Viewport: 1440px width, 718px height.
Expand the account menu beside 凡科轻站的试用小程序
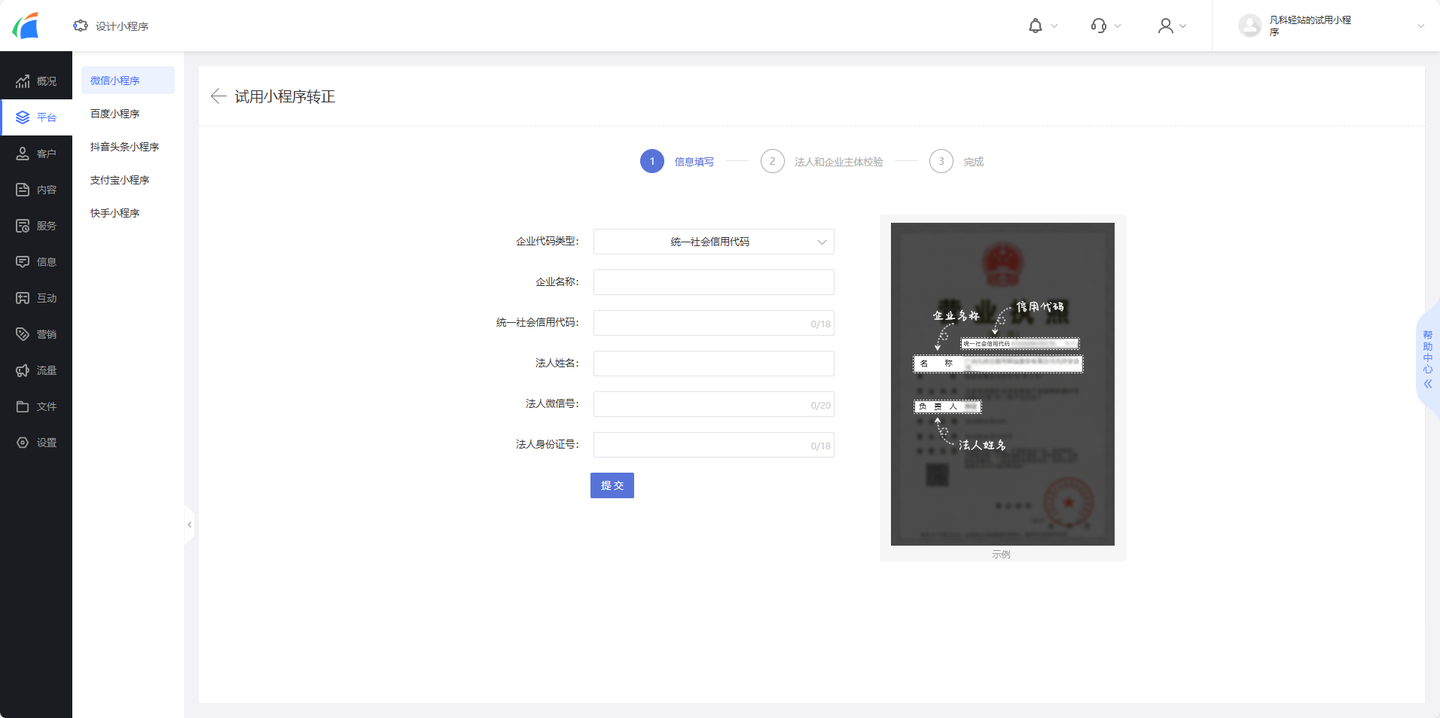click(1420, 25)
